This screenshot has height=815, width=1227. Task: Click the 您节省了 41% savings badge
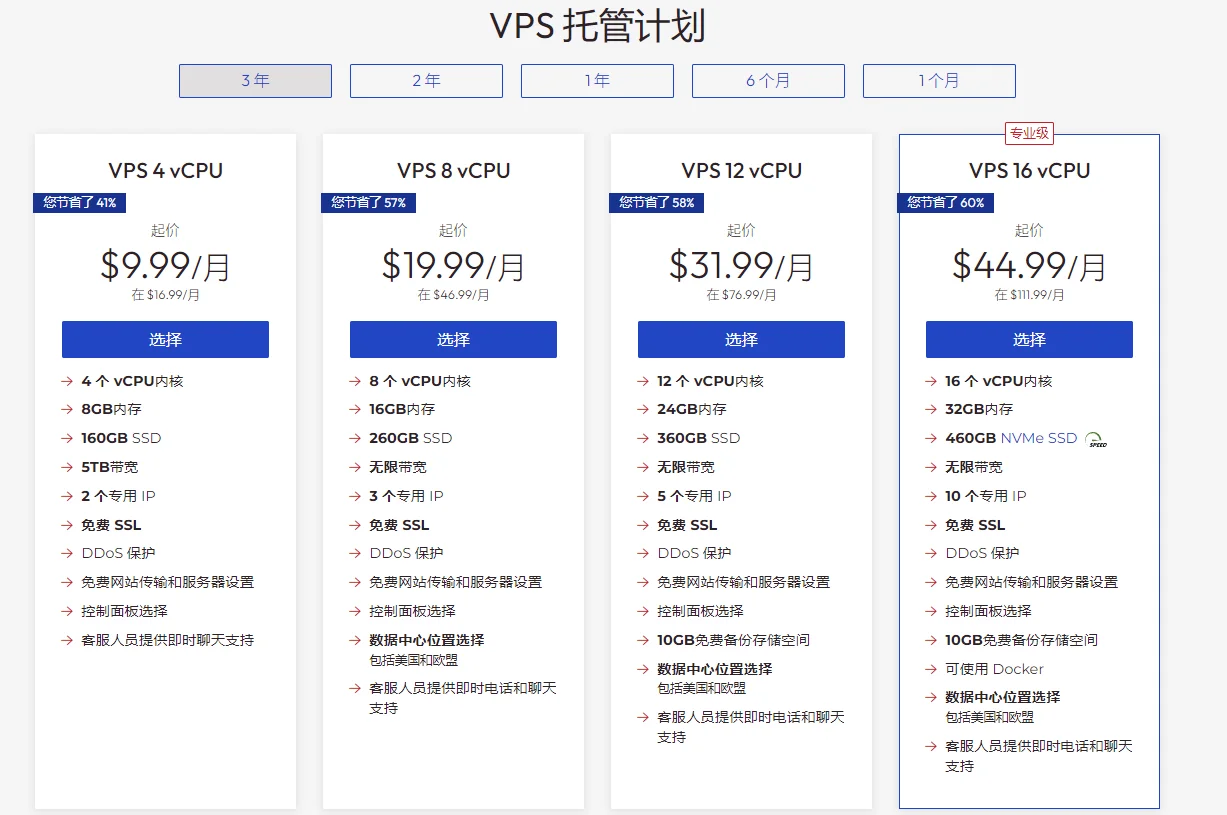(79, 202)
